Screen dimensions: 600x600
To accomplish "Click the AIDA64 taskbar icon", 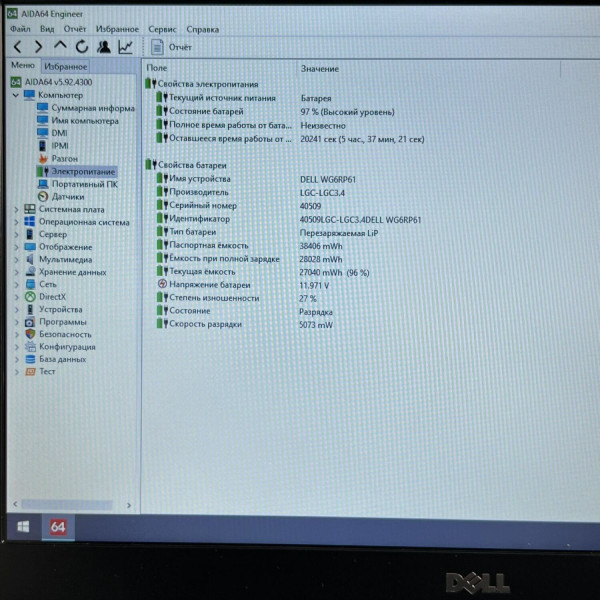I will (58, 527).
